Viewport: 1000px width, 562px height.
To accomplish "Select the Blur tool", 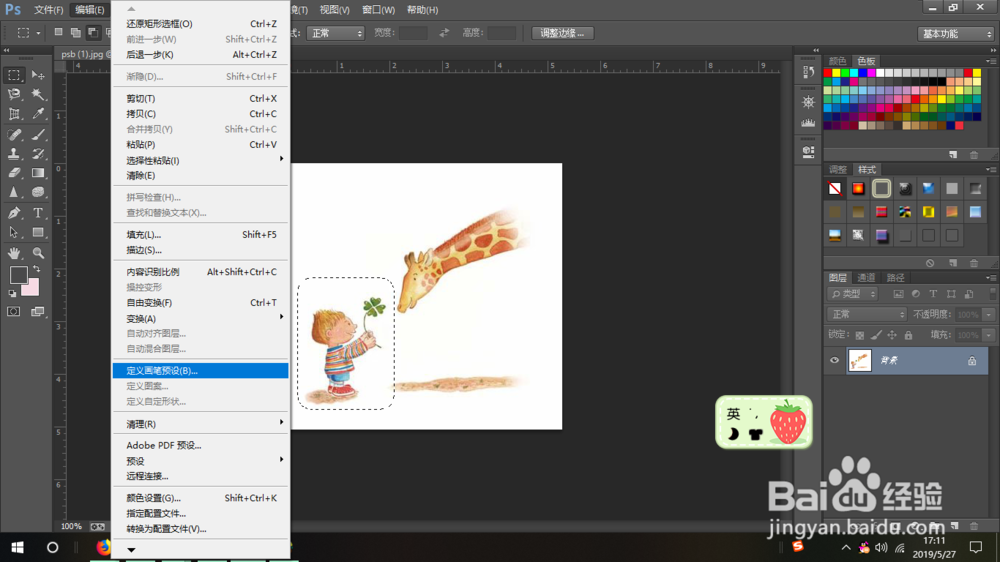I will 14,192.
